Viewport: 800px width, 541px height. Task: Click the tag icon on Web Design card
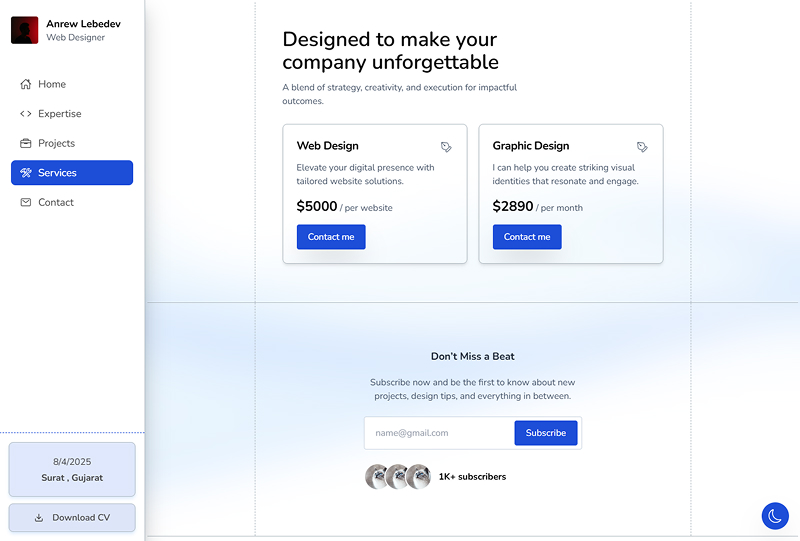[446, 147]
